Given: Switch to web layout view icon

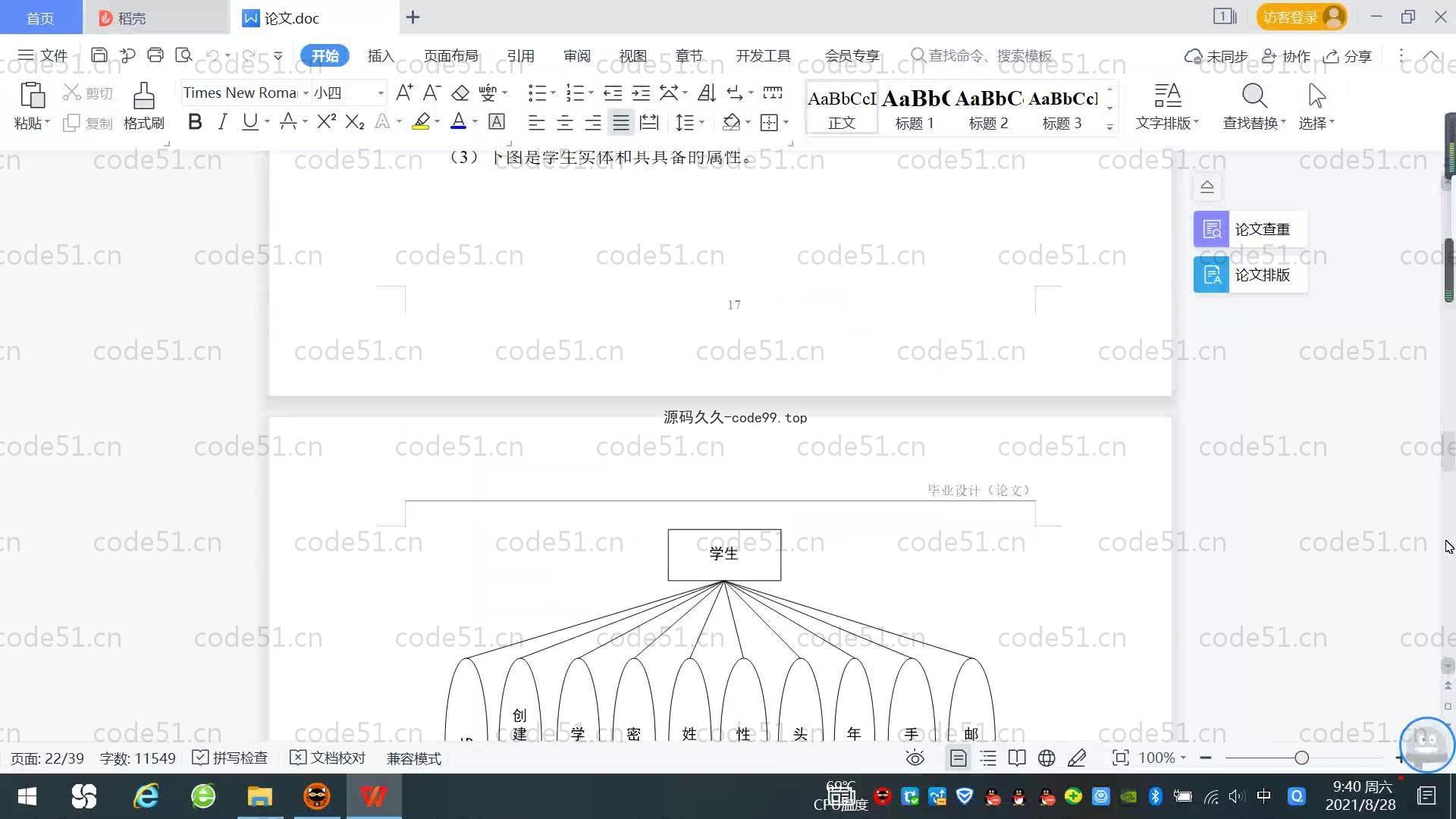Looking at the screenshot, I should pyautogui.click(x=1046, y=758).
